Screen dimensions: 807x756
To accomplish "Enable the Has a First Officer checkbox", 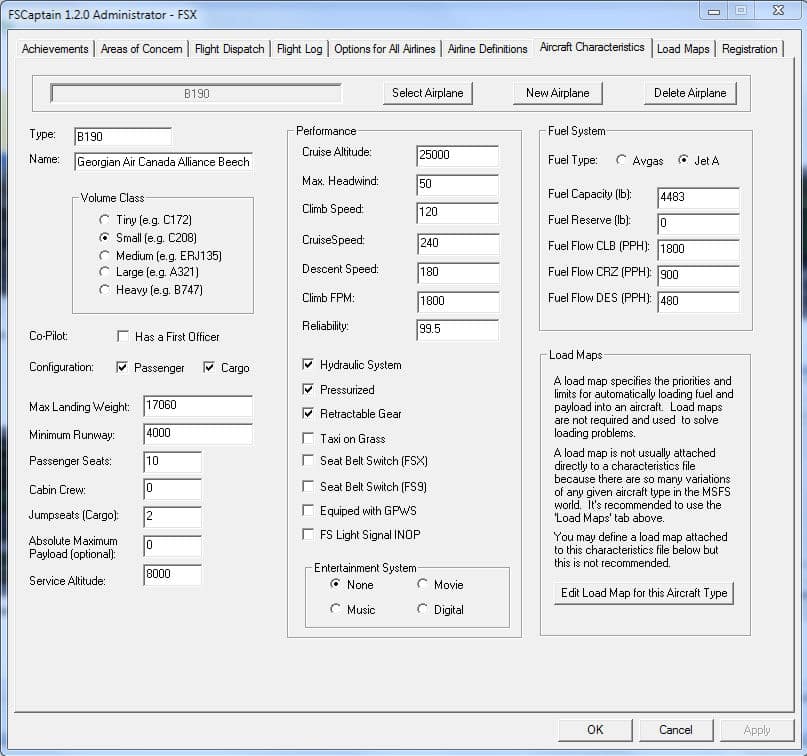I will click(123, 337).
